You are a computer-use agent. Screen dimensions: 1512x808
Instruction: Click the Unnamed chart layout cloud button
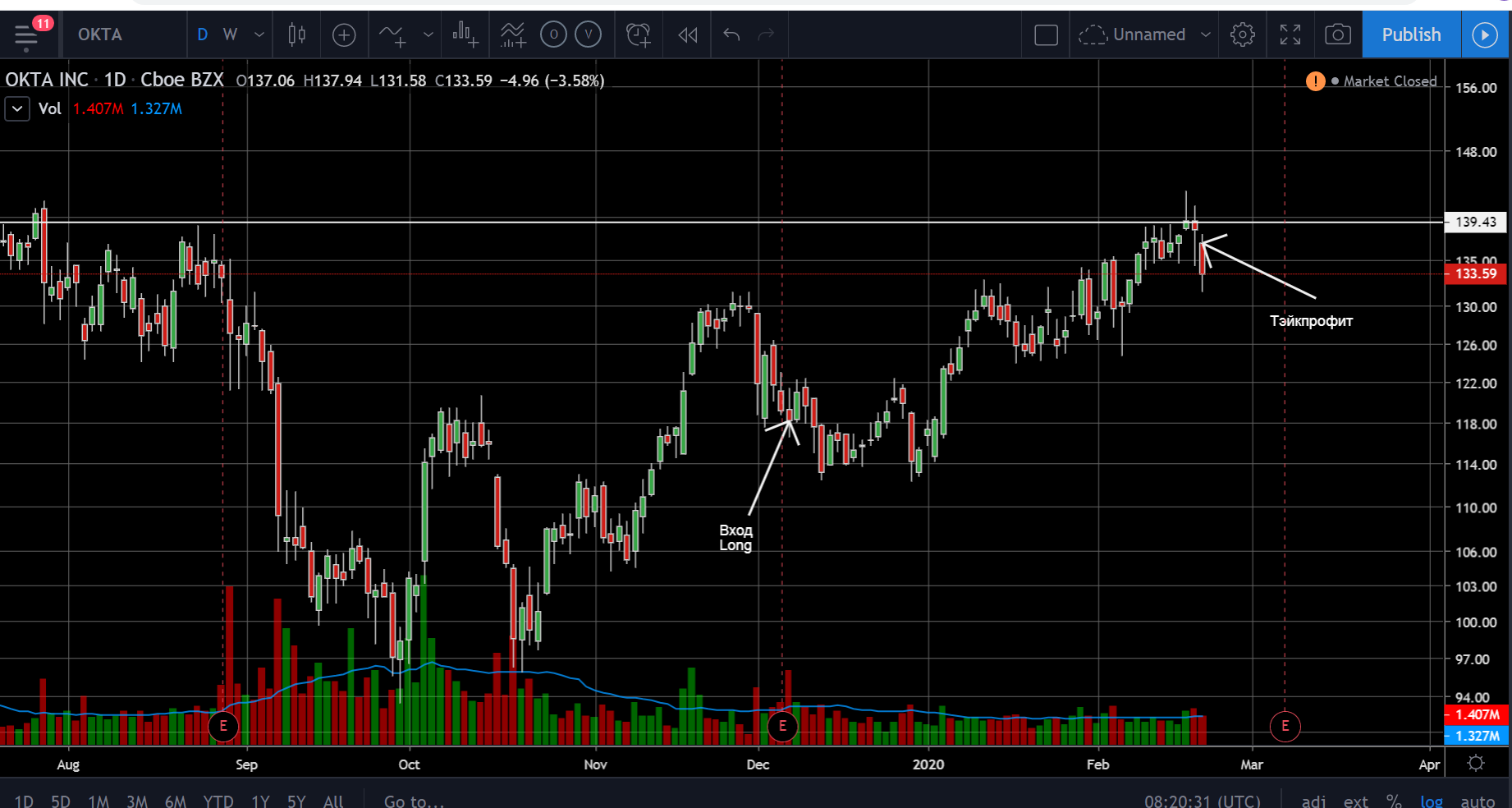point(1133,34)
